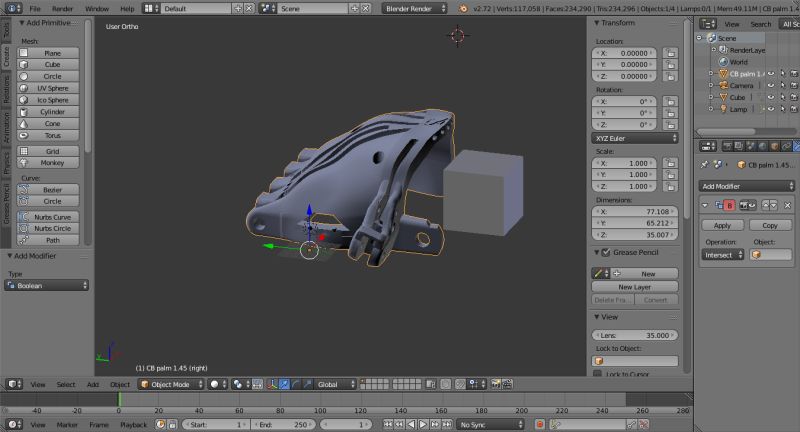Lock the Scale Y transform
The height and width of the screenshot is (432, 800).
(x=670, y=175)
